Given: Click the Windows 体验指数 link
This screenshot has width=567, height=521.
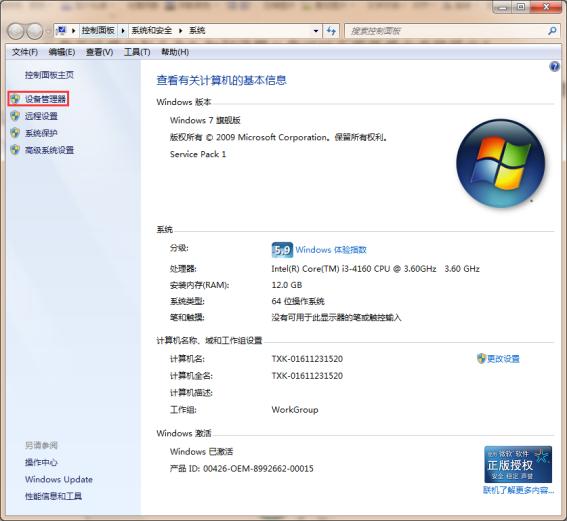Looking at the screenshot, I should (x=331, y=250).
